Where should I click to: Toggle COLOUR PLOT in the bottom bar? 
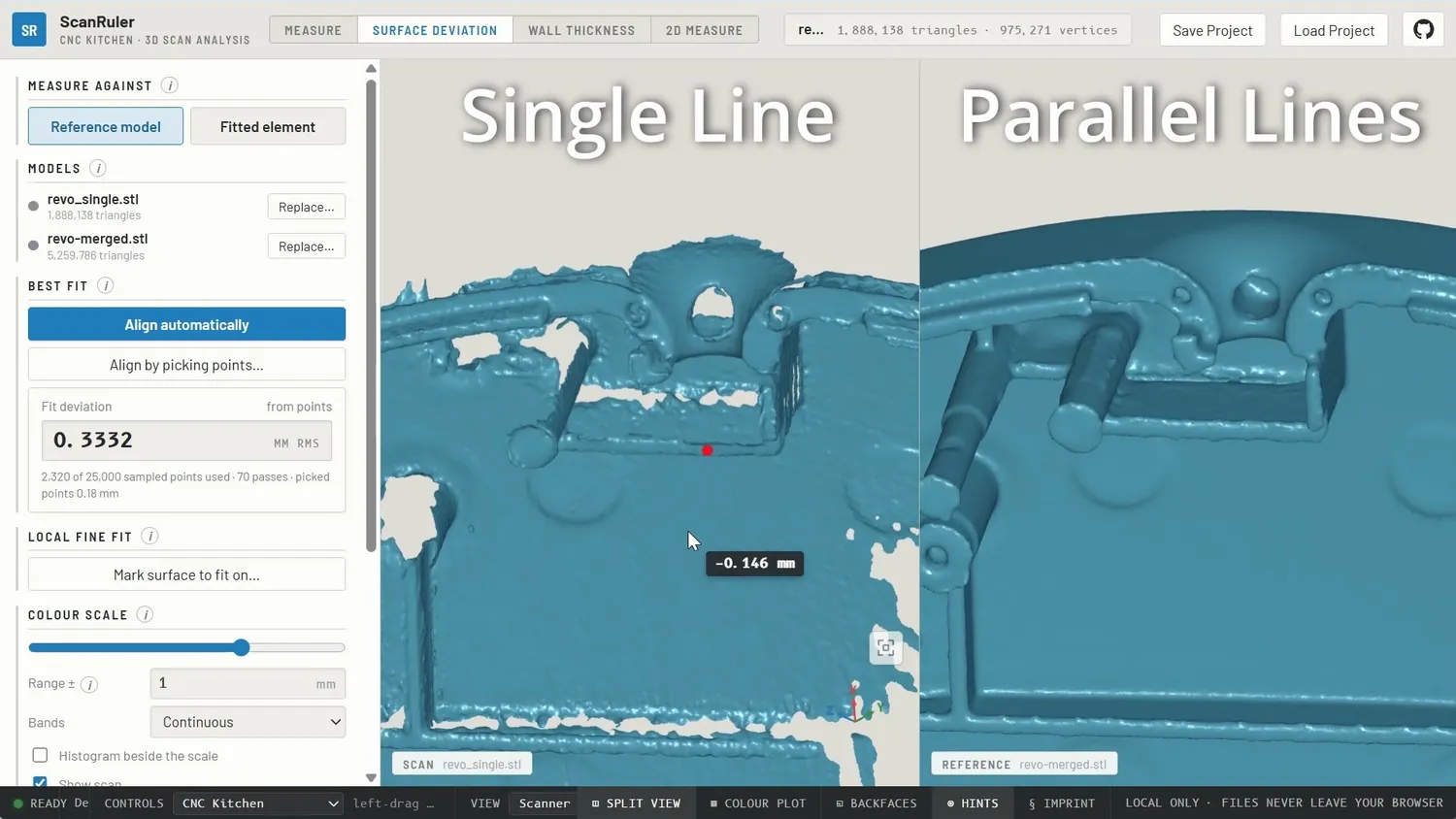(x=758, y=803)
